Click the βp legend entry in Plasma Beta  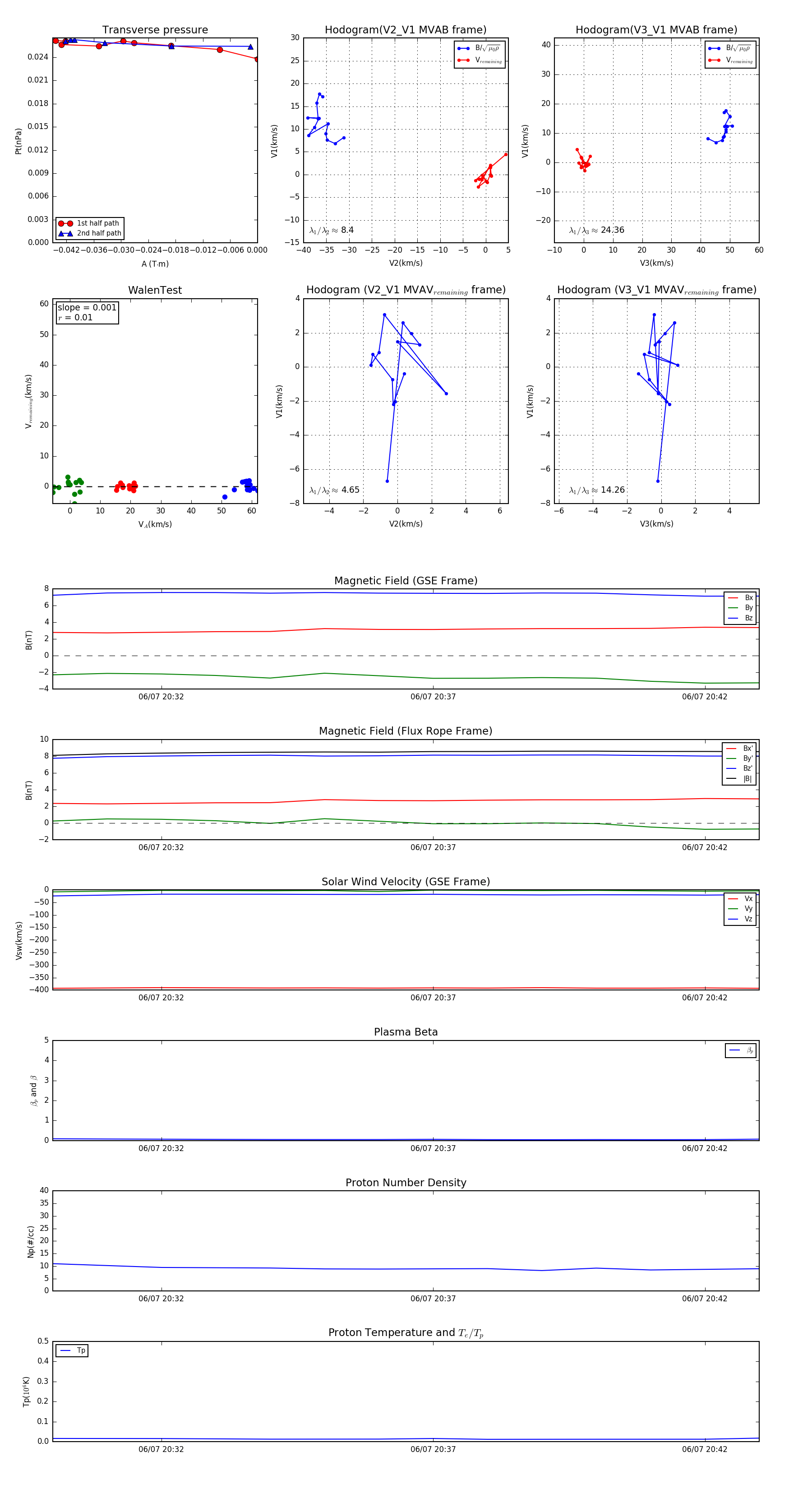[x=741, y=1050]
